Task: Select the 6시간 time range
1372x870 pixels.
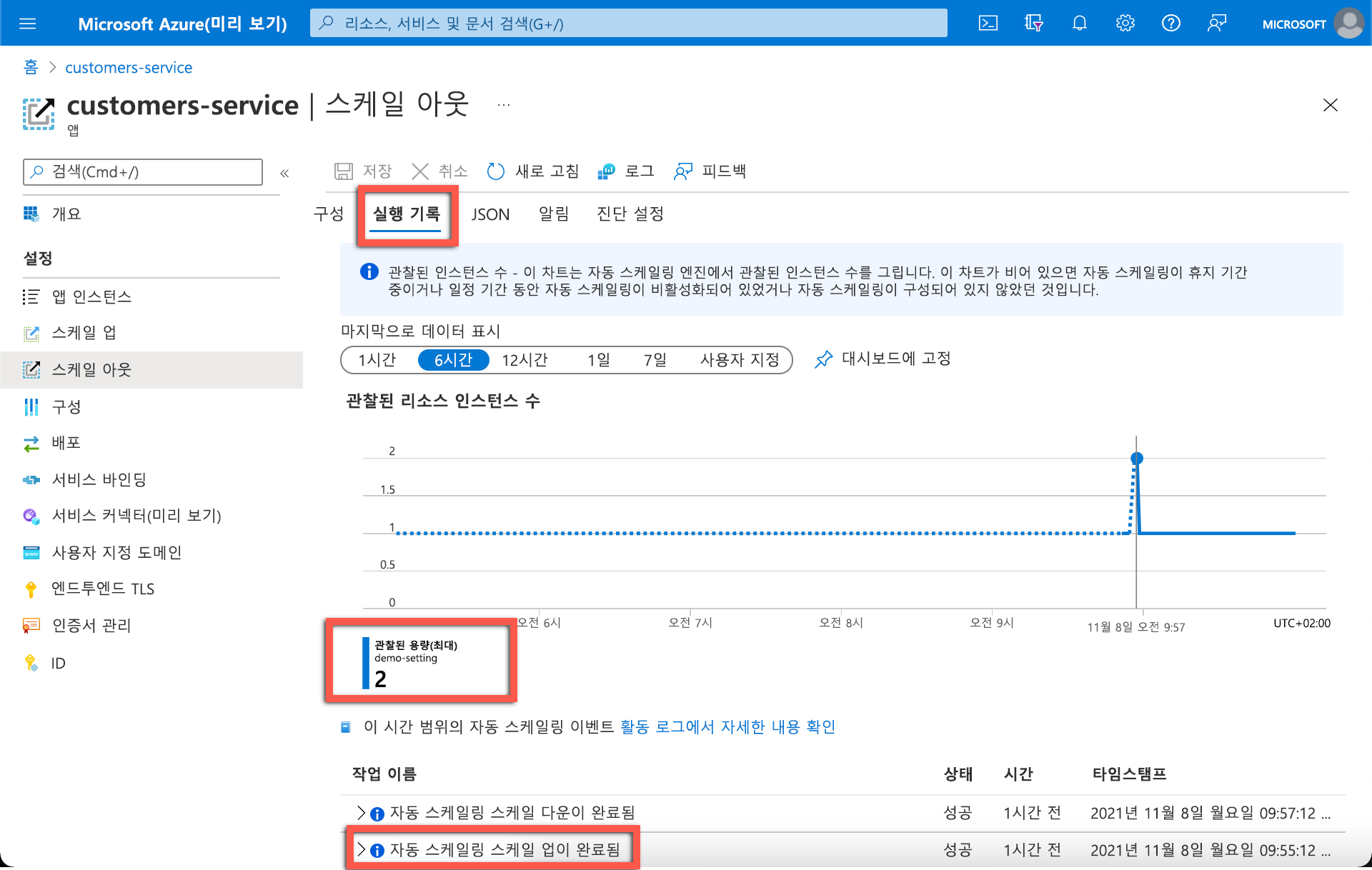Action: [x=453, y=359]
